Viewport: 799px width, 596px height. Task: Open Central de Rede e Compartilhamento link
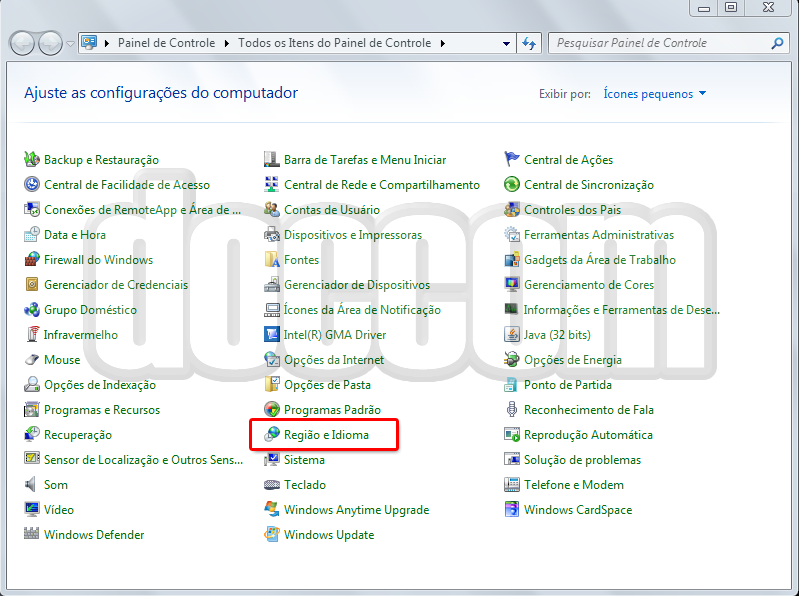382,184
